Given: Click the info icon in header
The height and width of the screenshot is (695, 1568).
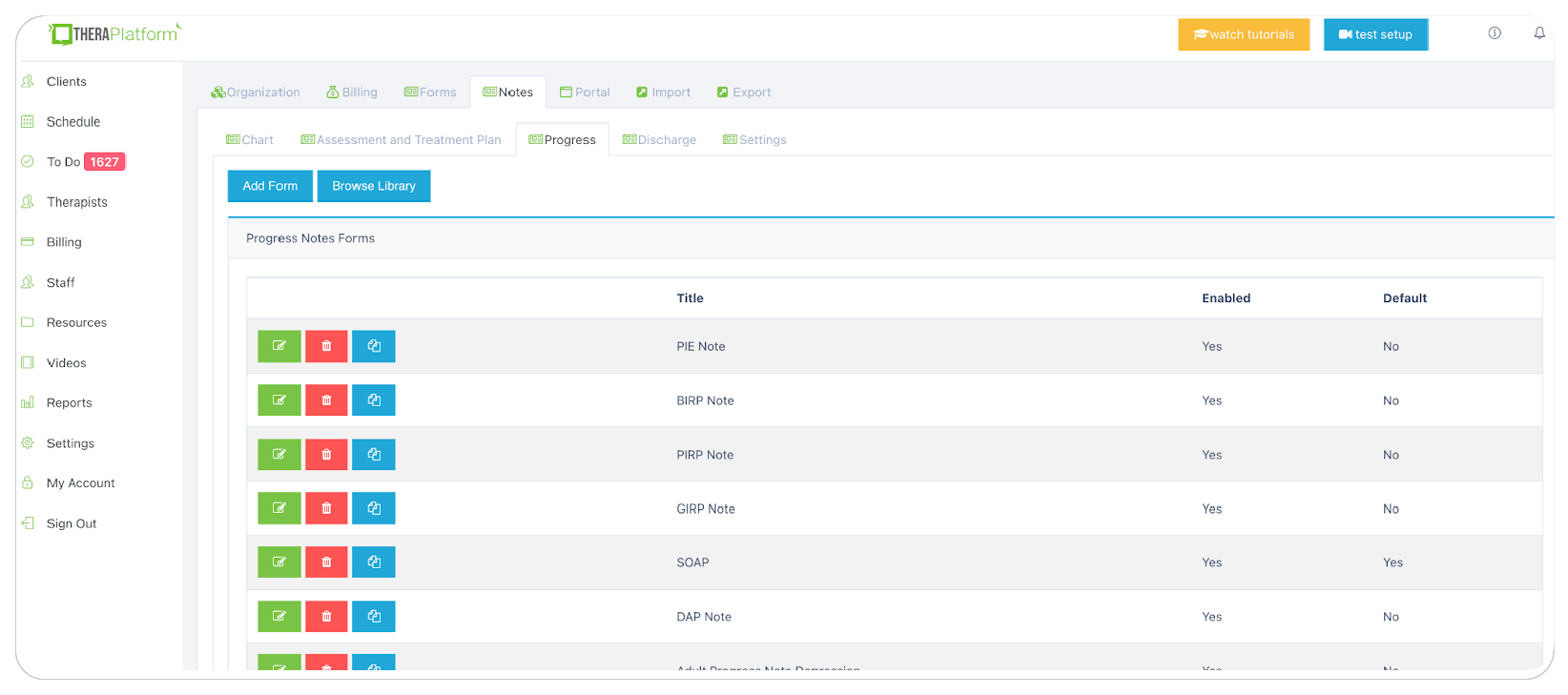Looking at the screenshot, I should click(1494, 33).
